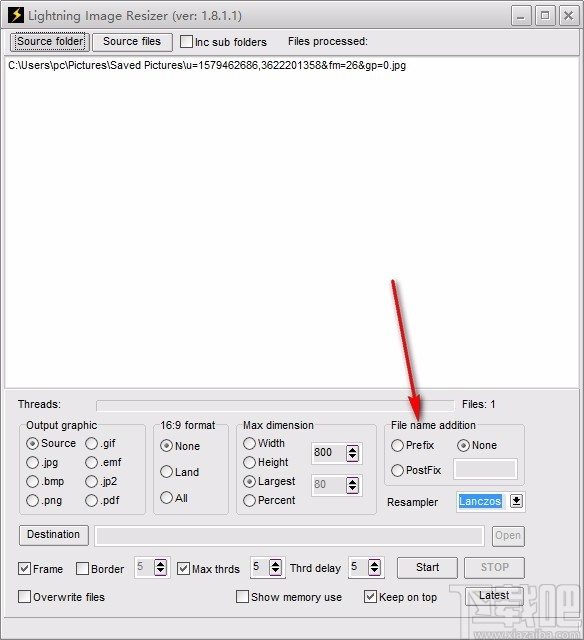Toggle the Keep on top checkbox
The image size is (584, 640).
tap(370, 597)
